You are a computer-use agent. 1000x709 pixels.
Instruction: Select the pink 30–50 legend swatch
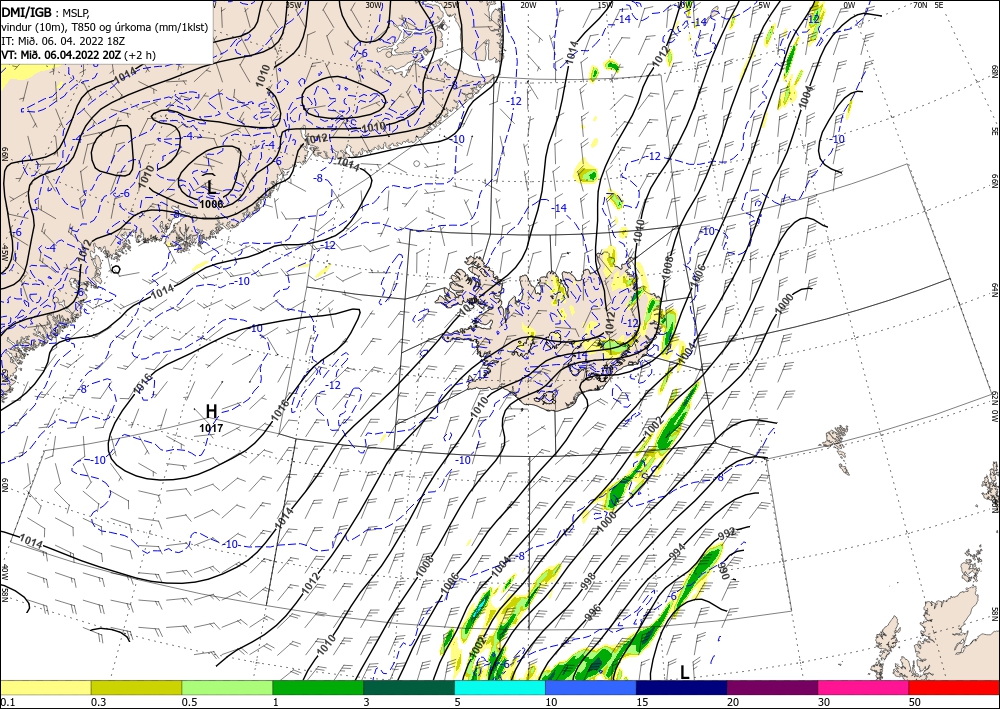(864, 687)
